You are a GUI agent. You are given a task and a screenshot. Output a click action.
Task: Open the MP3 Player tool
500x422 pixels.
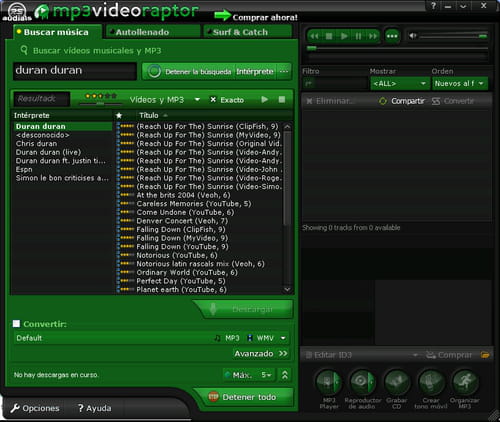pyautogui.click(x=329, y=382)
